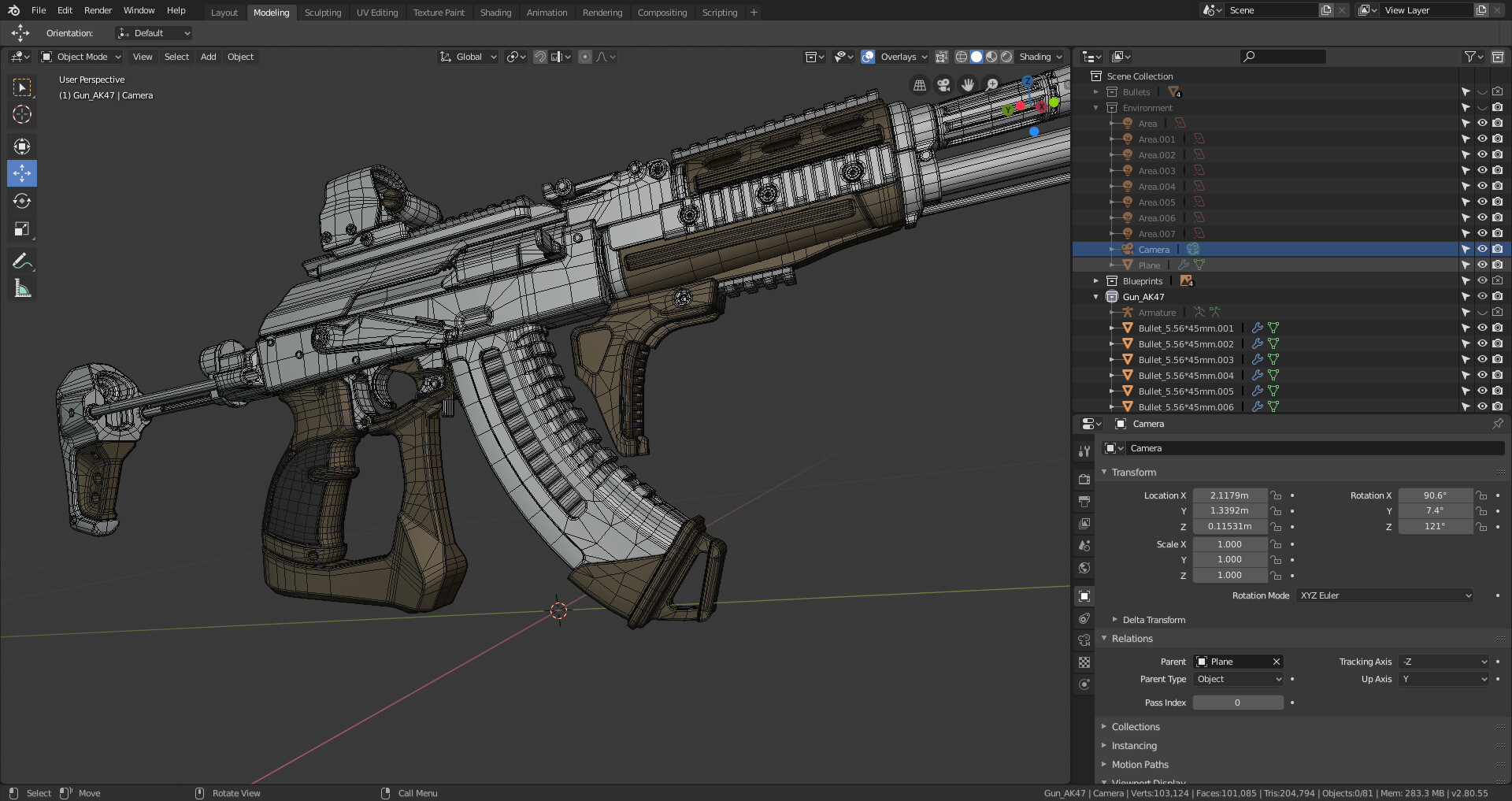Image resolution: width=1512 pixels, height=801 pixels.
Task: Toggle viewport overlays on or off
Action: [x=868, y=57]
